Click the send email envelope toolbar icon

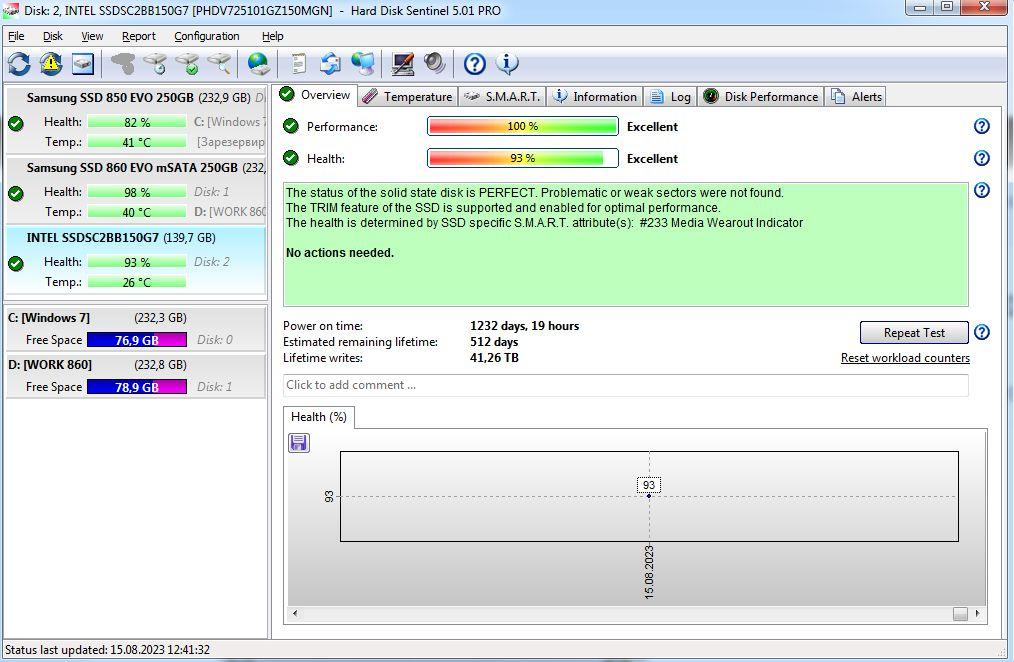[x=330, y=63]
